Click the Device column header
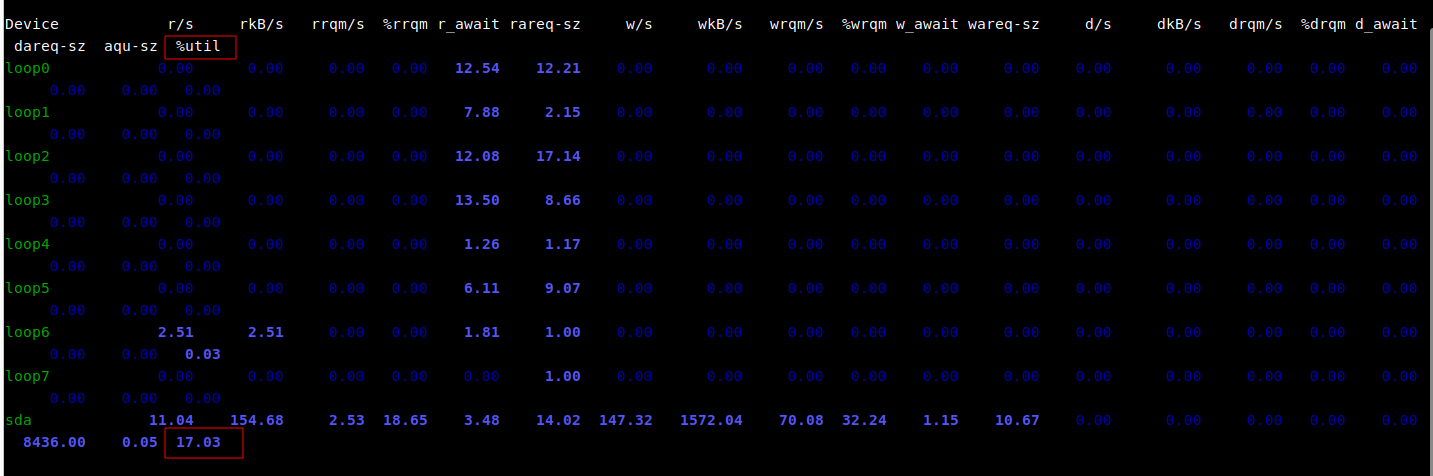Image resolution: width=1433 pixels, height=476 pixels. click(x=32, y=24)
